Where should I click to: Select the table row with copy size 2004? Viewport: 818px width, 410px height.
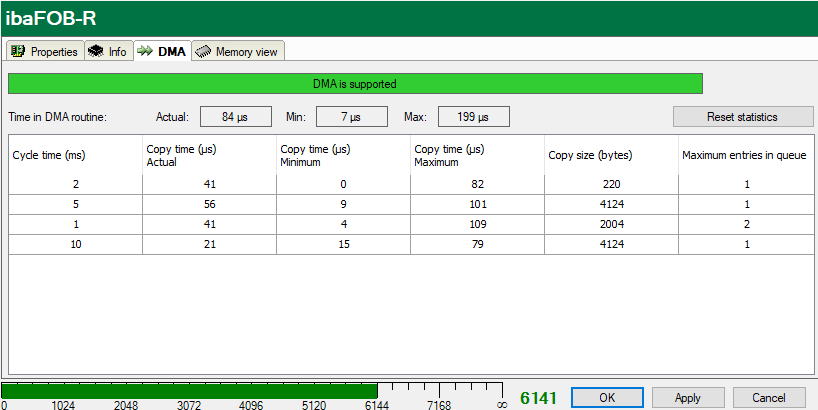(x=411, y=224)
